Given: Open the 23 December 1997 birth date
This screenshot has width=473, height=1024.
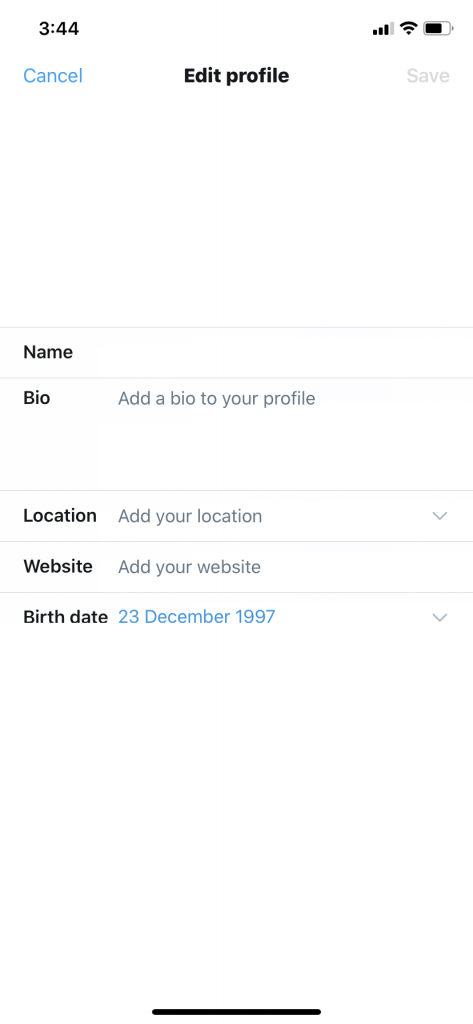Looking at the screenshot, I should (x=197, y=617).
